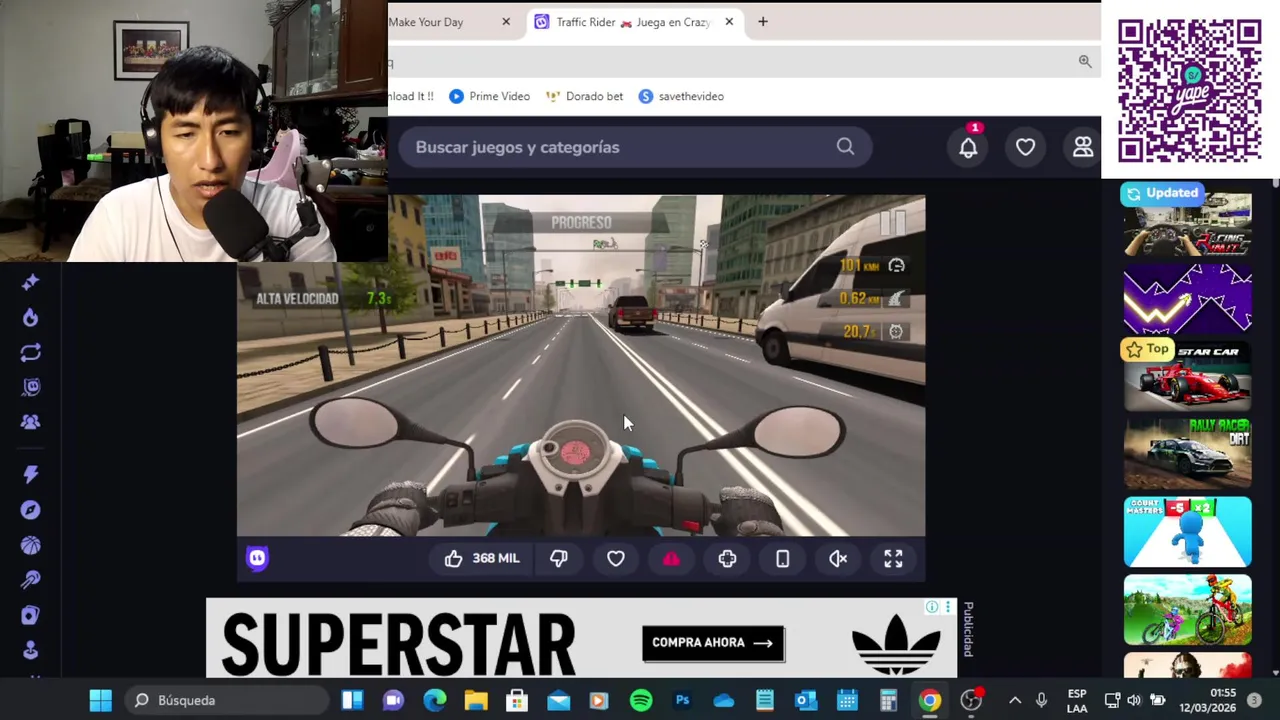Open the Updated racing game thumbnail

click(1187, 222)
